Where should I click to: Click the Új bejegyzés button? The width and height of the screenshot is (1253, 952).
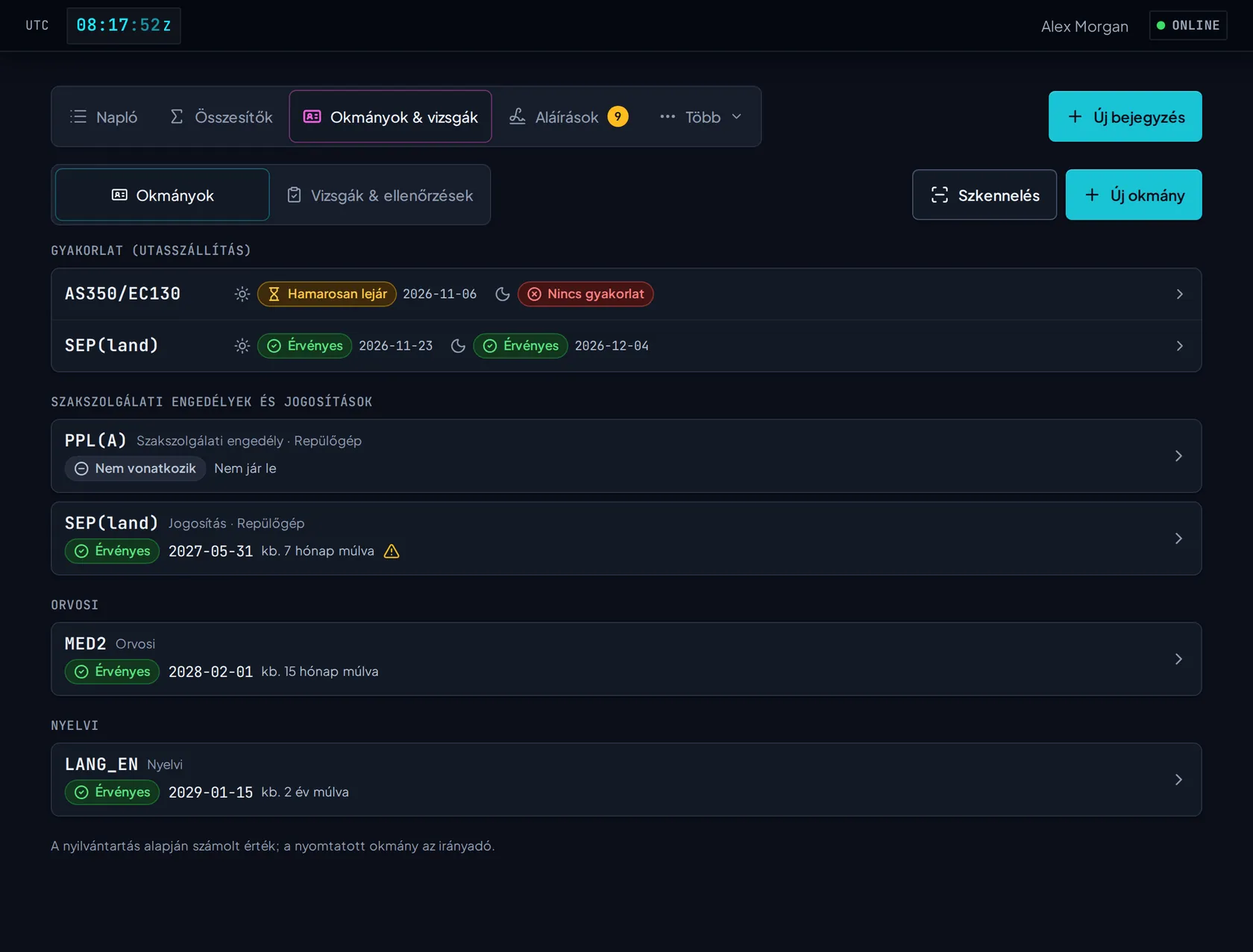pyautogui.click(x=1125, y=116)
